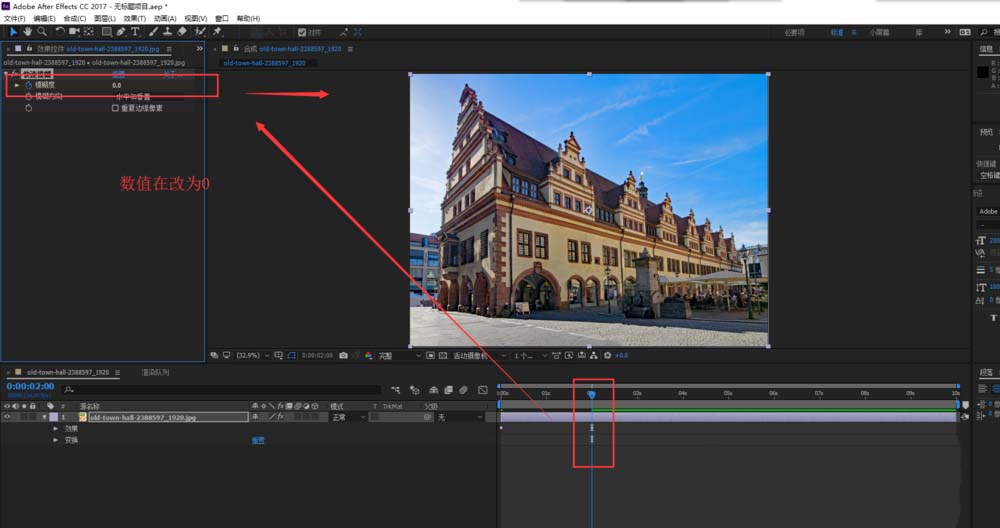Hide layer 1 with its eye icon
This screenshot has width=1000, height=528.
click(x=7, y=417)
